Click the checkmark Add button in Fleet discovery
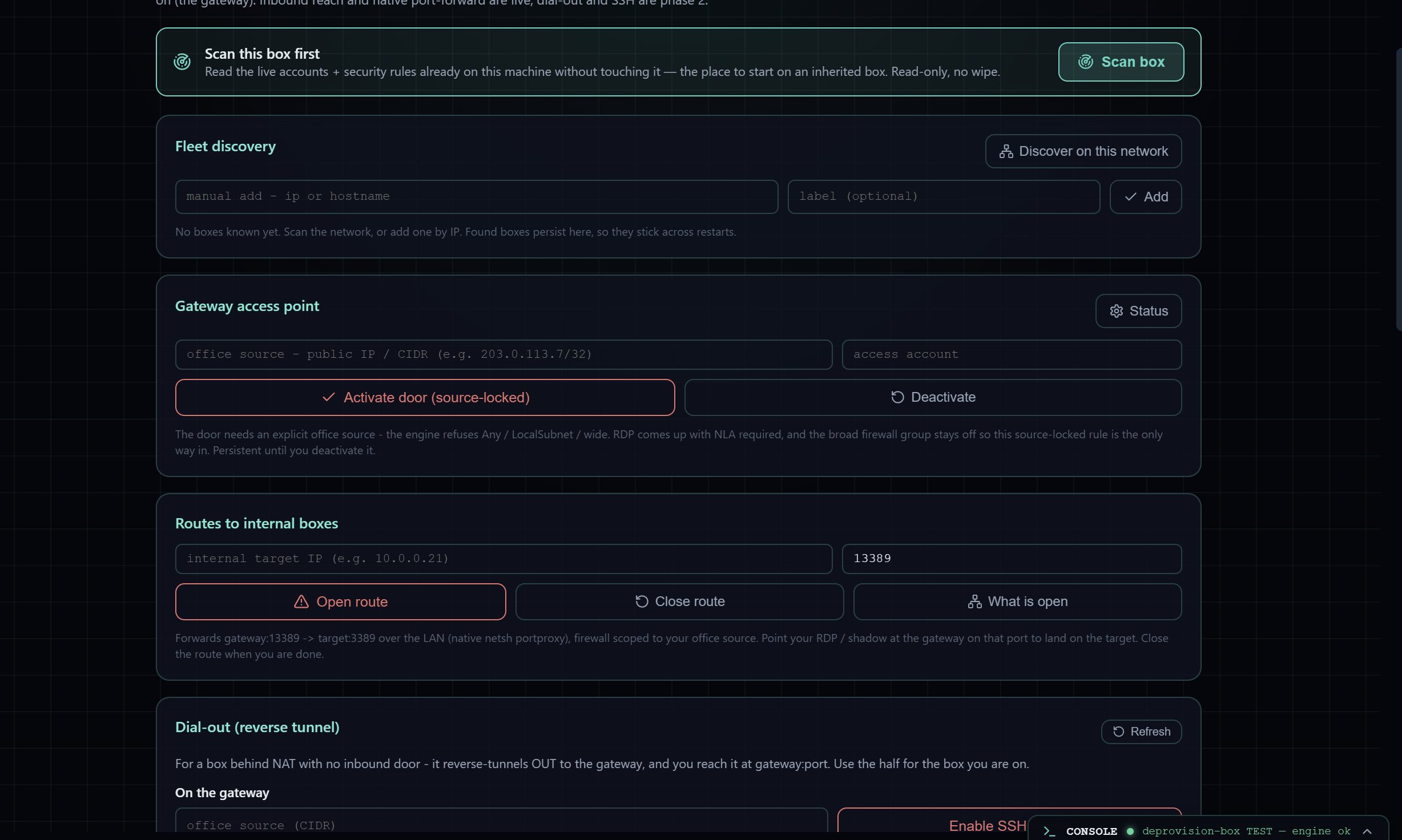 point(1145,197)
